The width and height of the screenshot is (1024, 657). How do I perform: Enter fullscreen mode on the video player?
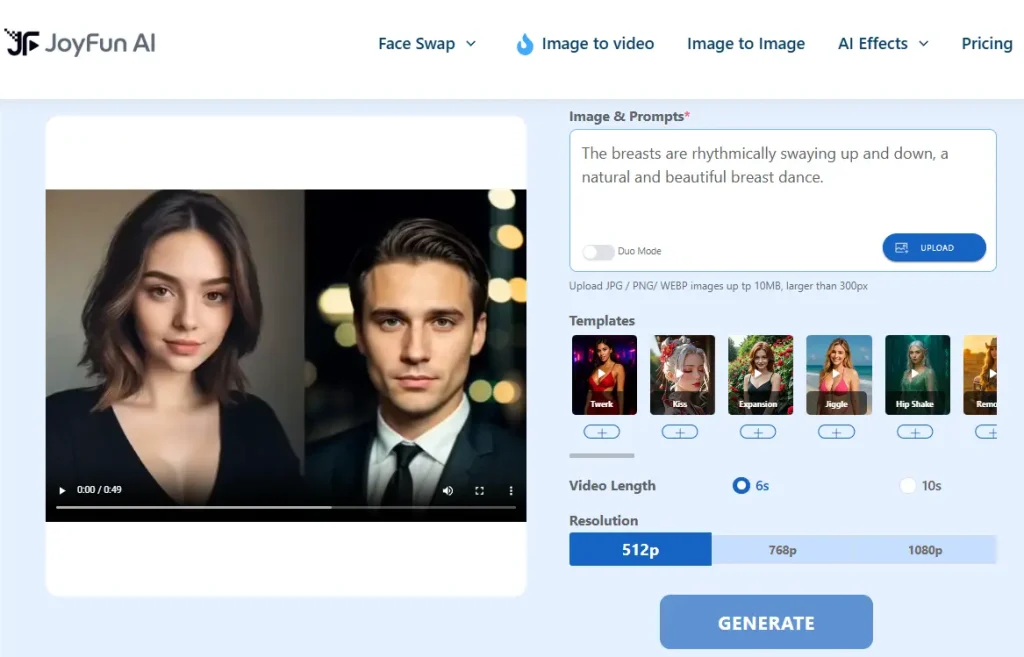coord(480,490)
